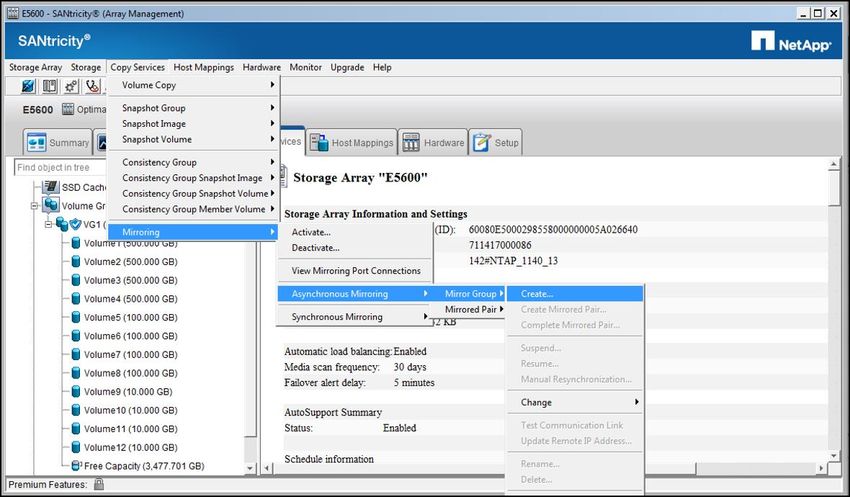Open the Storage menu
The height and width of the screenshot is (497, 850).
(86, 67)
